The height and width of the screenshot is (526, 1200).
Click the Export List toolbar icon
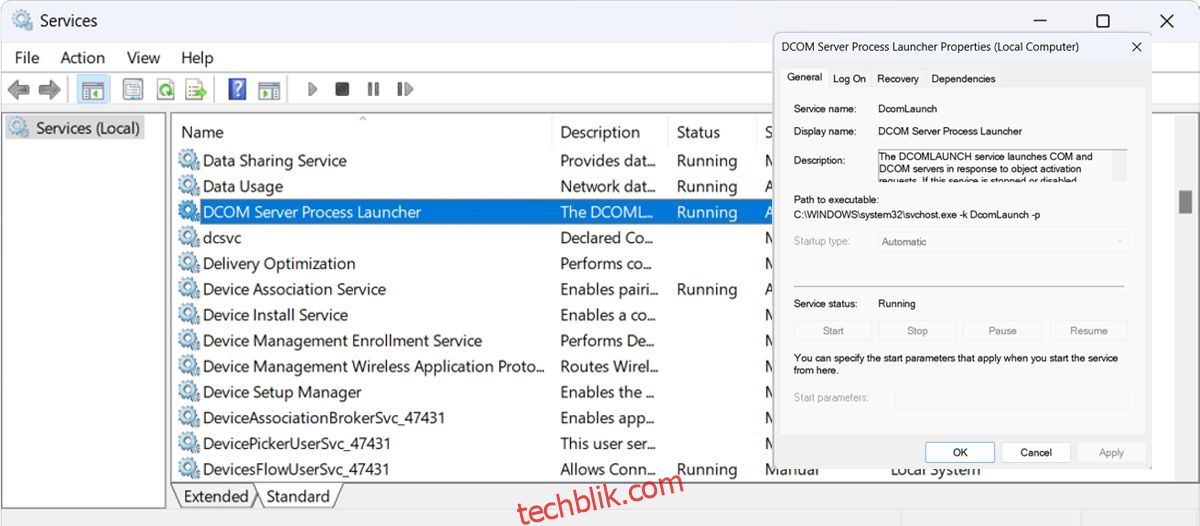(196, 90)
